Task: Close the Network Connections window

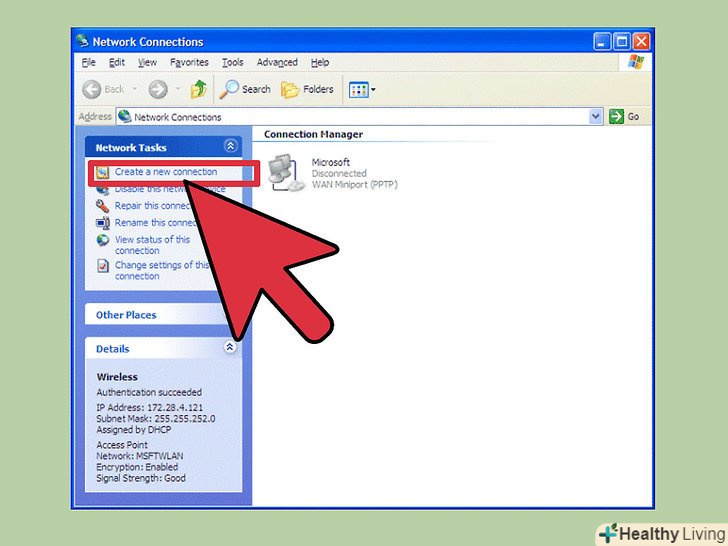Action: (x=641, y=42)
